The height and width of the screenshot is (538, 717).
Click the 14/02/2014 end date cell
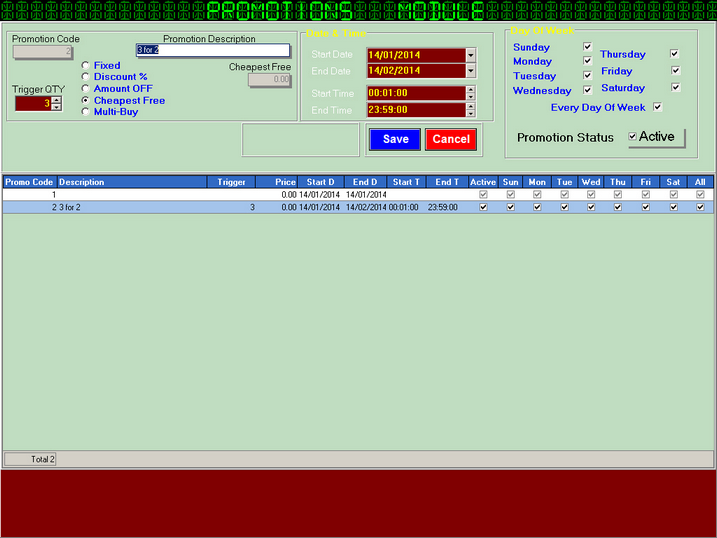(x=366, y=207)
